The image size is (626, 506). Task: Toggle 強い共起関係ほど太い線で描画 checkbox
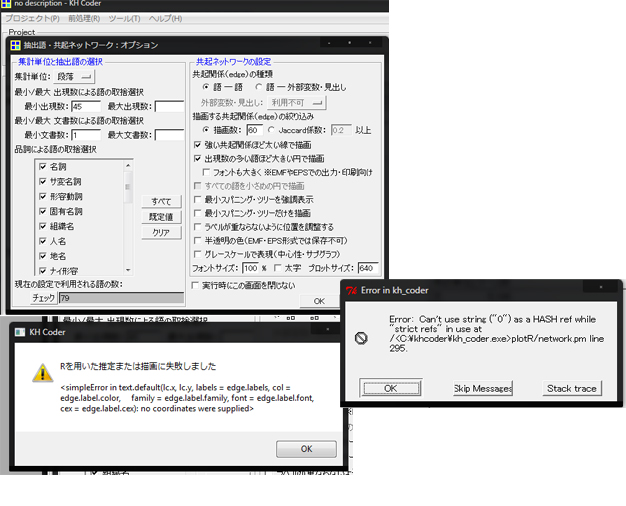(197, 145)
